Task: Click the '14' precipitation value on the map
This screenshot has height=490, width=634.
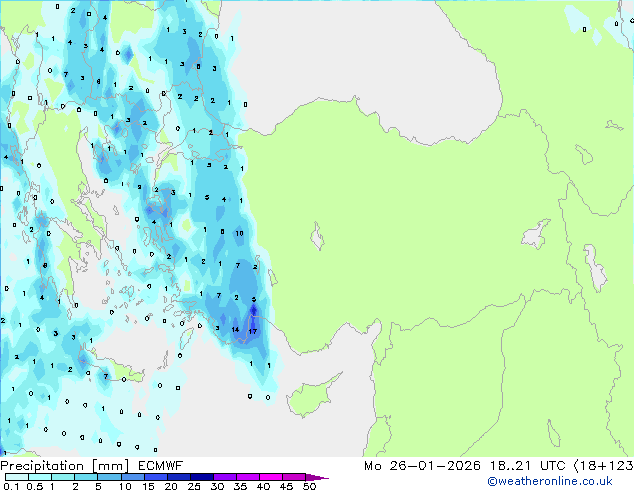Action: point(235,329)
